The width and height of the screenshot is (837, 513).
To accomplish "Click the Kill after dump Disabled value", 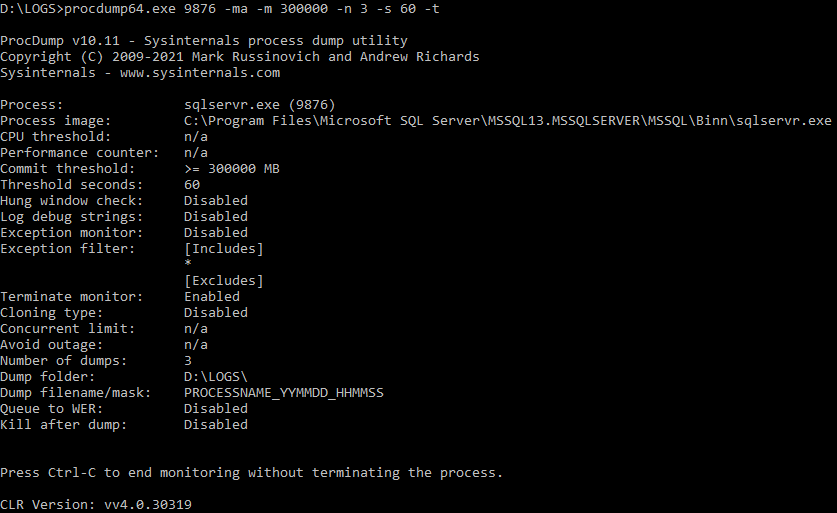I will coord(216,425).
